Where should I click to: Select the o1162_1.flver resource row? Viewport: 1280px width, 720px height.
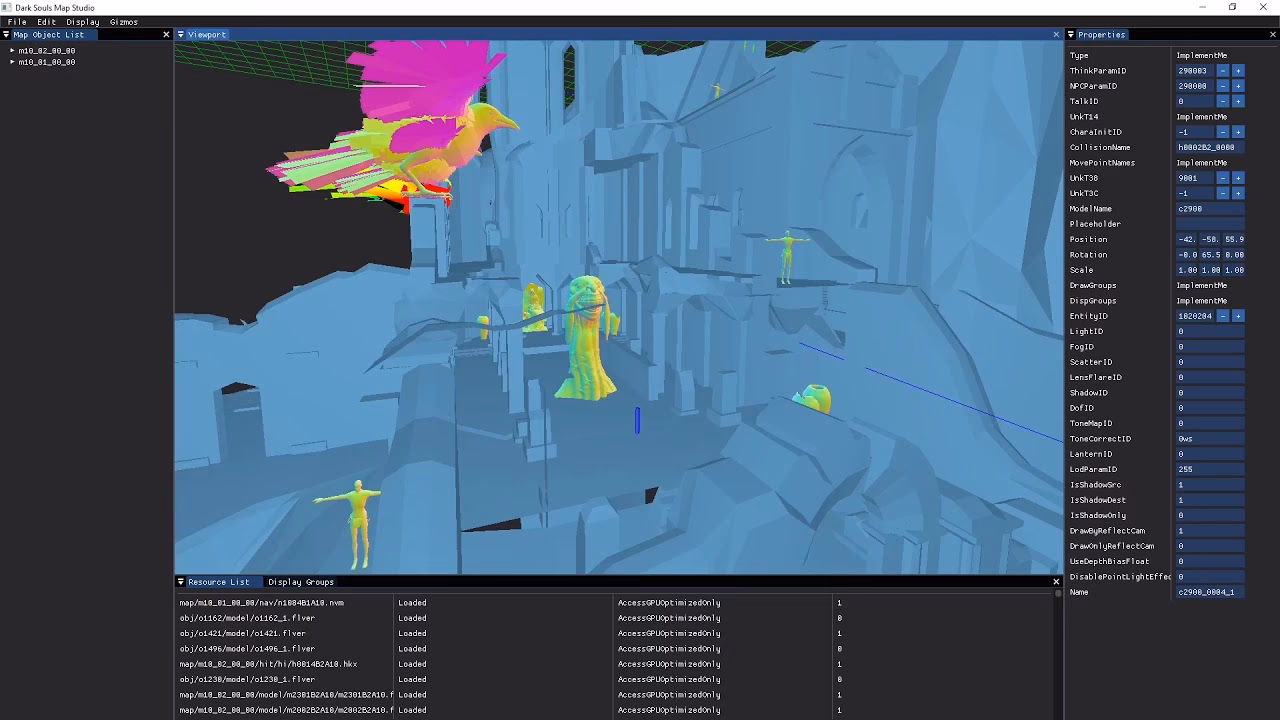click(614, 618)
